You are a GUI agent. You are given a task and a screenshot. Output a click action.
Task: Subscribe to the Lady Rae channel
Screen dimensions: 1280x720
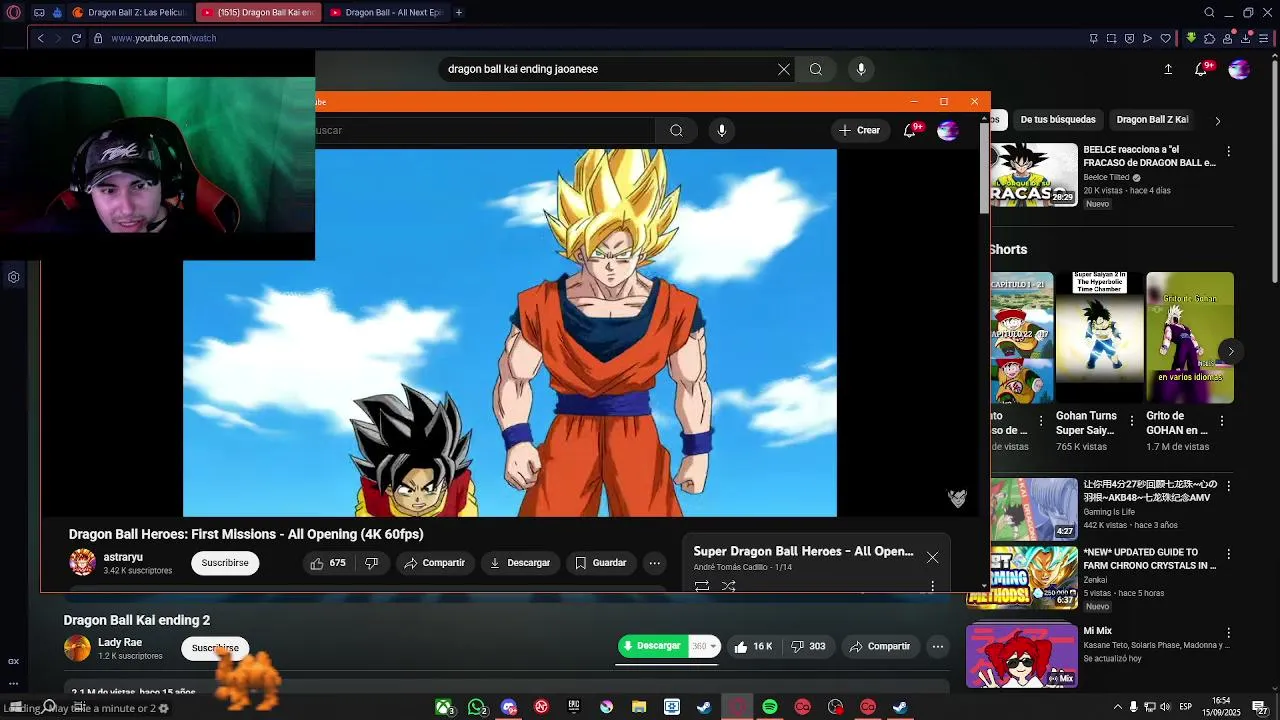(215, 648)
